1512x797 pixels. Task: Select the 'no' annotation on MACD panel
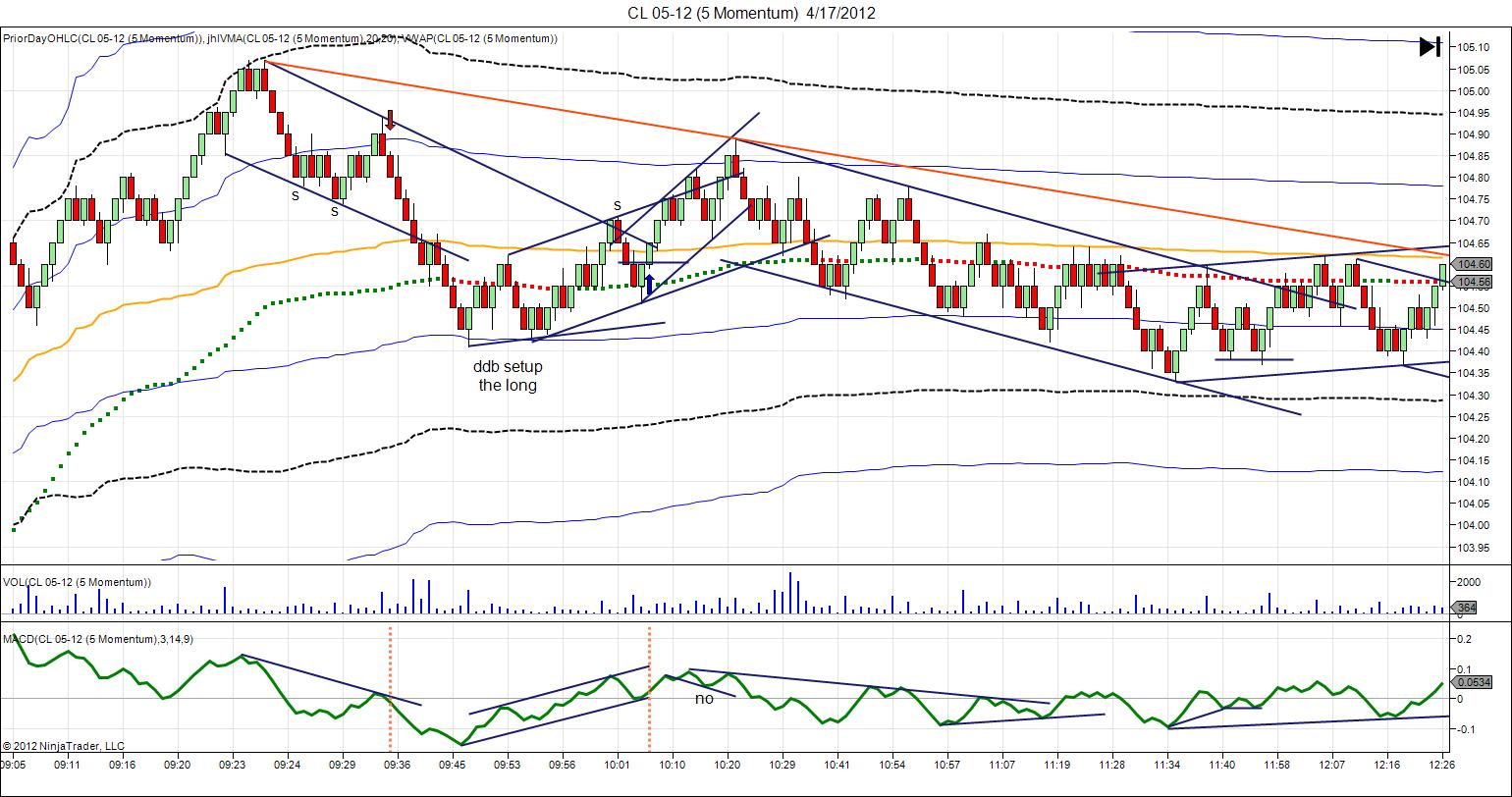[704, 699]
